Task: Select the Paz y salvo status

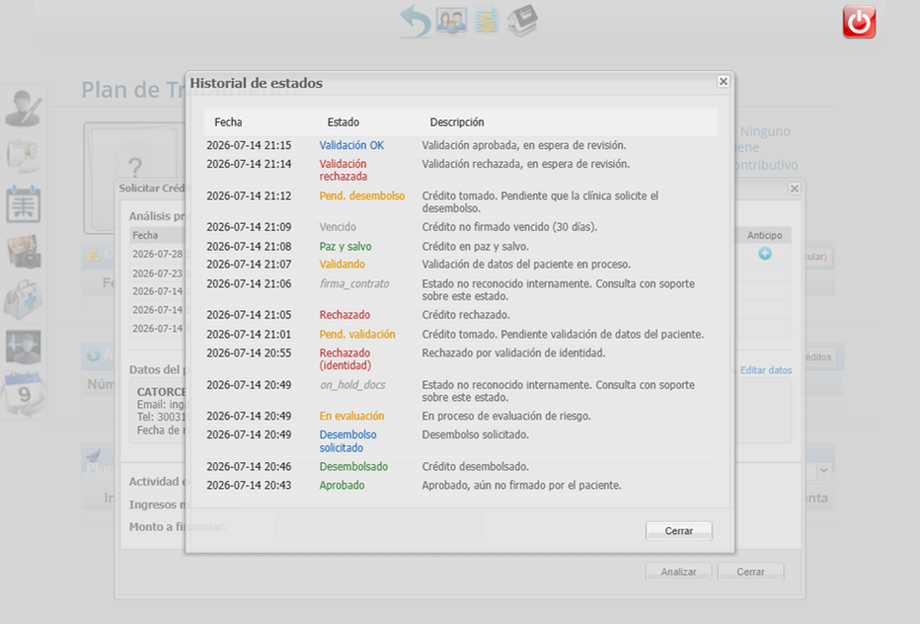Action: 345,246
